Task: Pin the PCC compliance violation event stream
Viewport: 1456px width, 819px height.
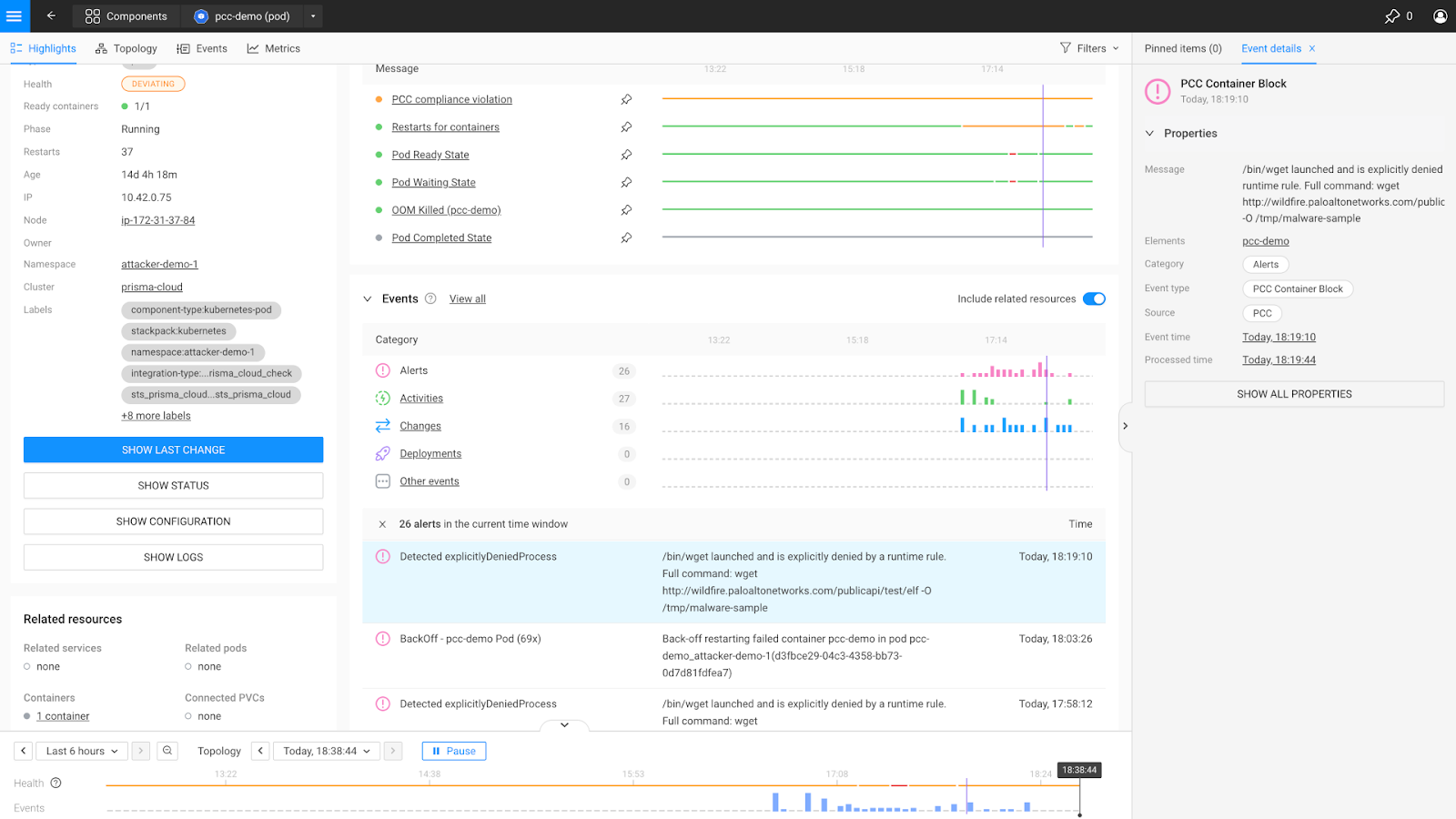Action: (626, 99)
